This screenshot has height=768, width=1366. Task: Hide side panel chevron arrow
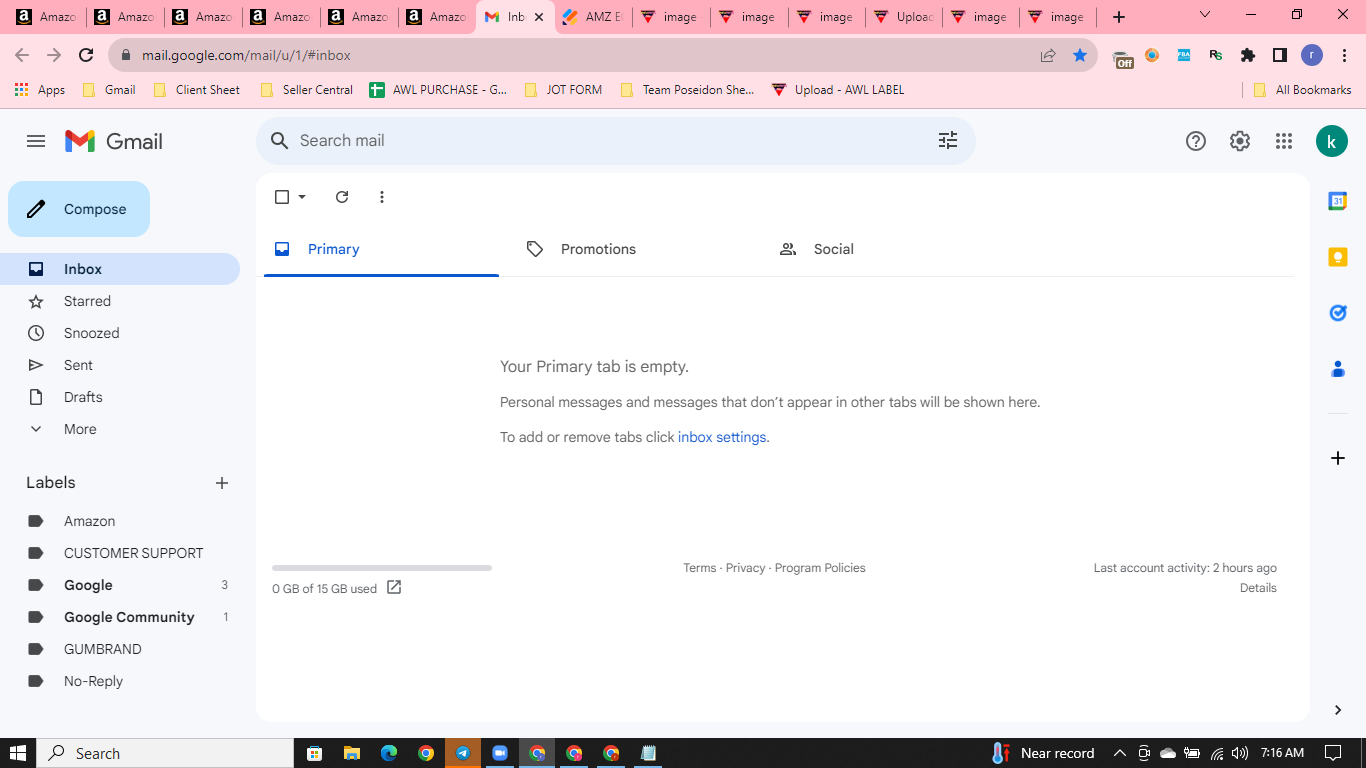(1338, 710)
